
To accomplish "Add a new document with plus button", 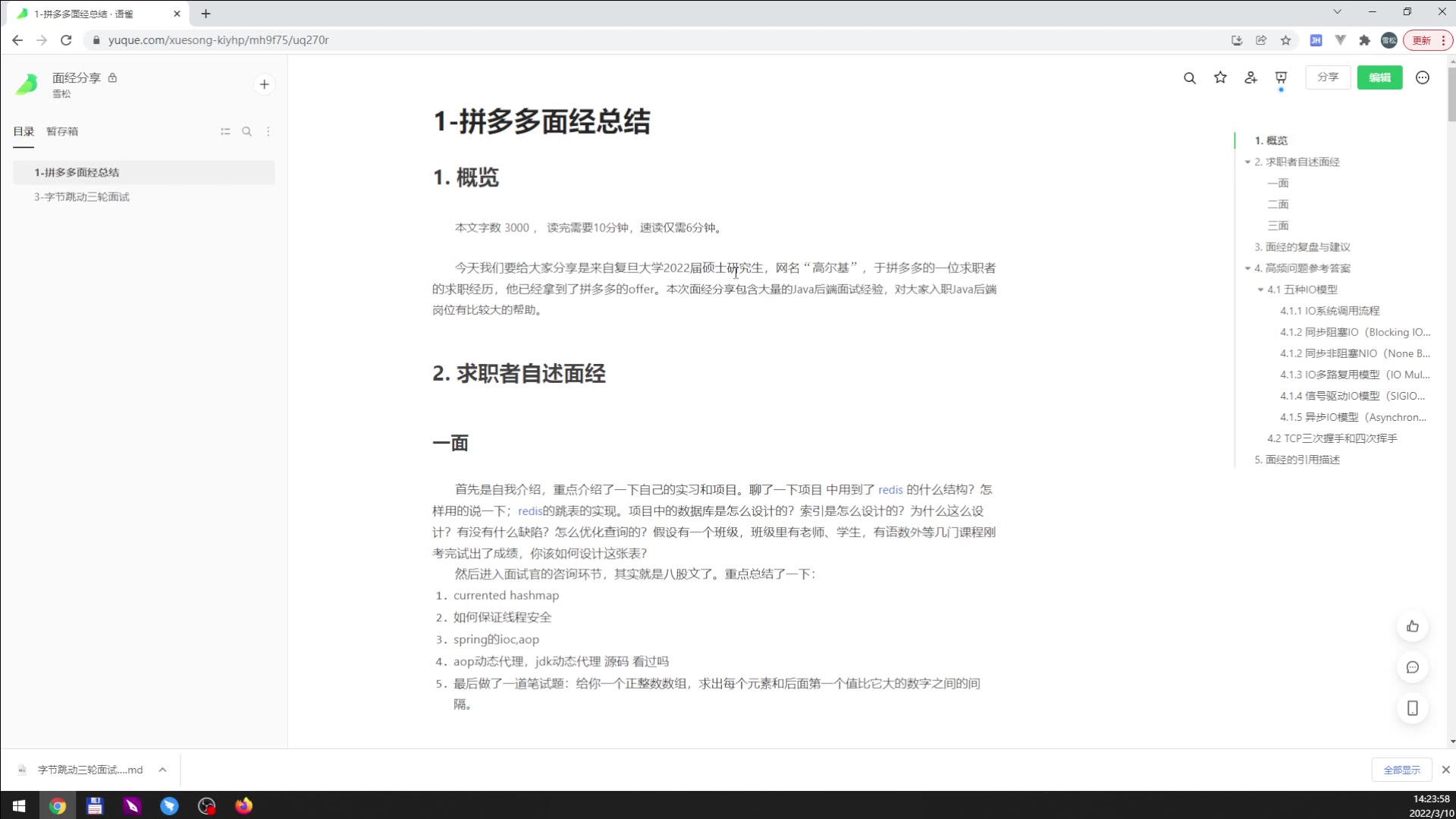I will tap(264, 84).
